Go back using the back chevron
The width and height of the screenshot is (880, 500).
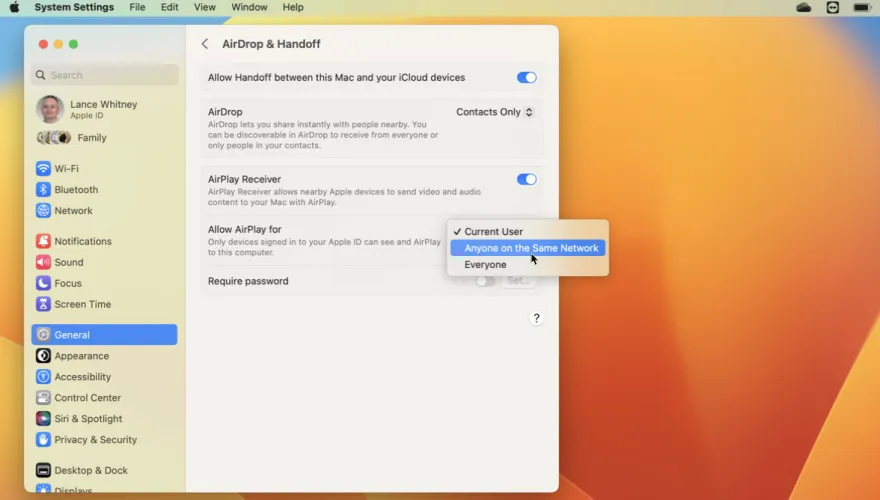(205, 44)
